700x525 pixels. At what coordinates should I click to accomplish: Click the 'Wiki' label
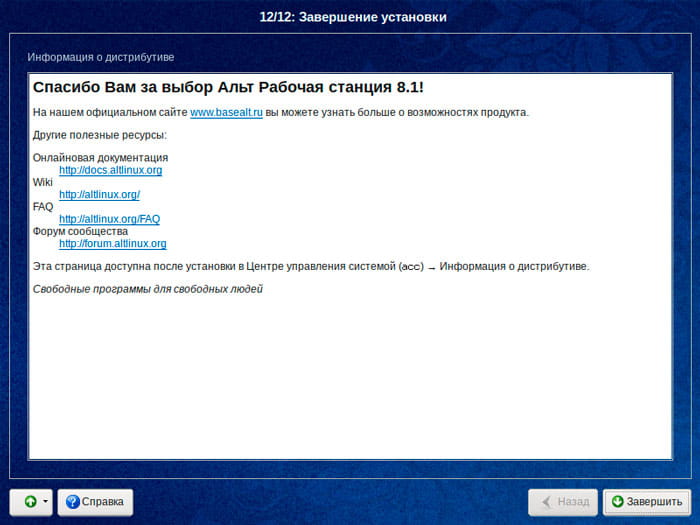(x=42, y=182)
